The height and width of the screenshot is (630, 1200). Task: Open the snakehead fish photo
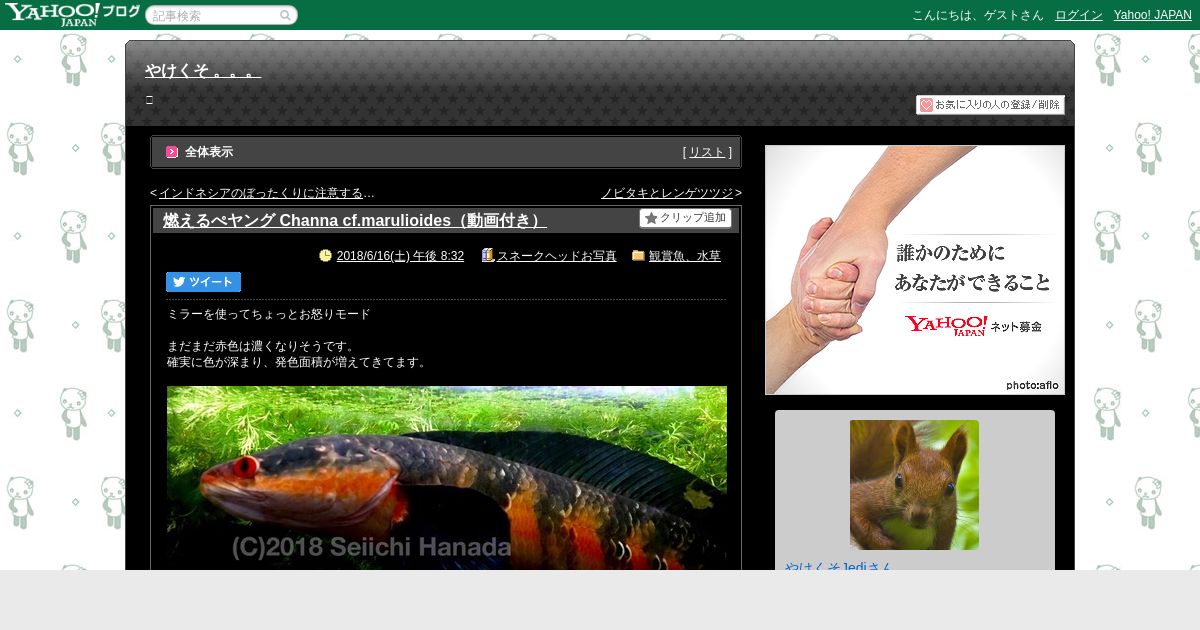447,478
